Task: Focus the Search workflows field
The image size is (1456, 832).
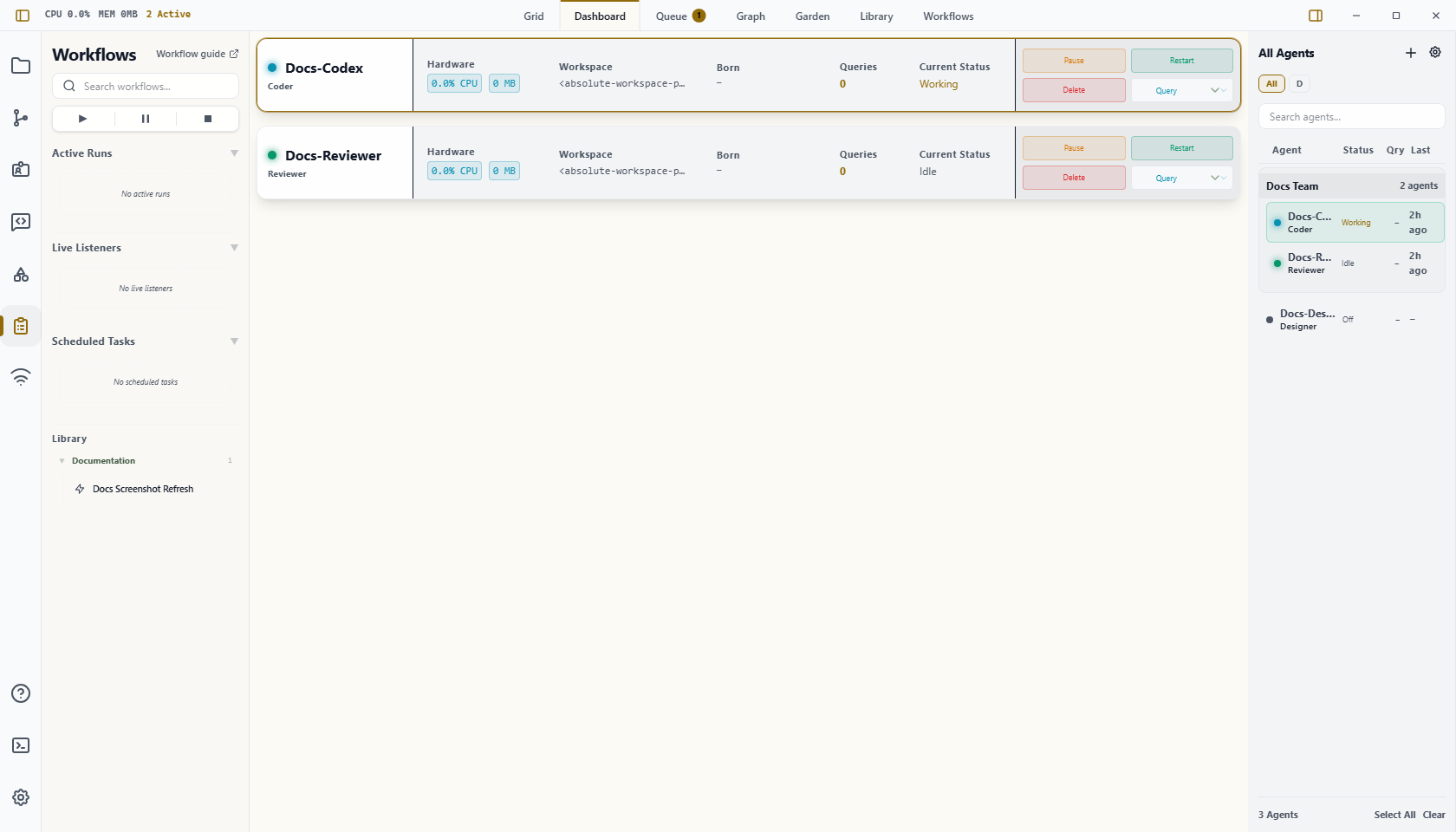Action: click(146, 86)
